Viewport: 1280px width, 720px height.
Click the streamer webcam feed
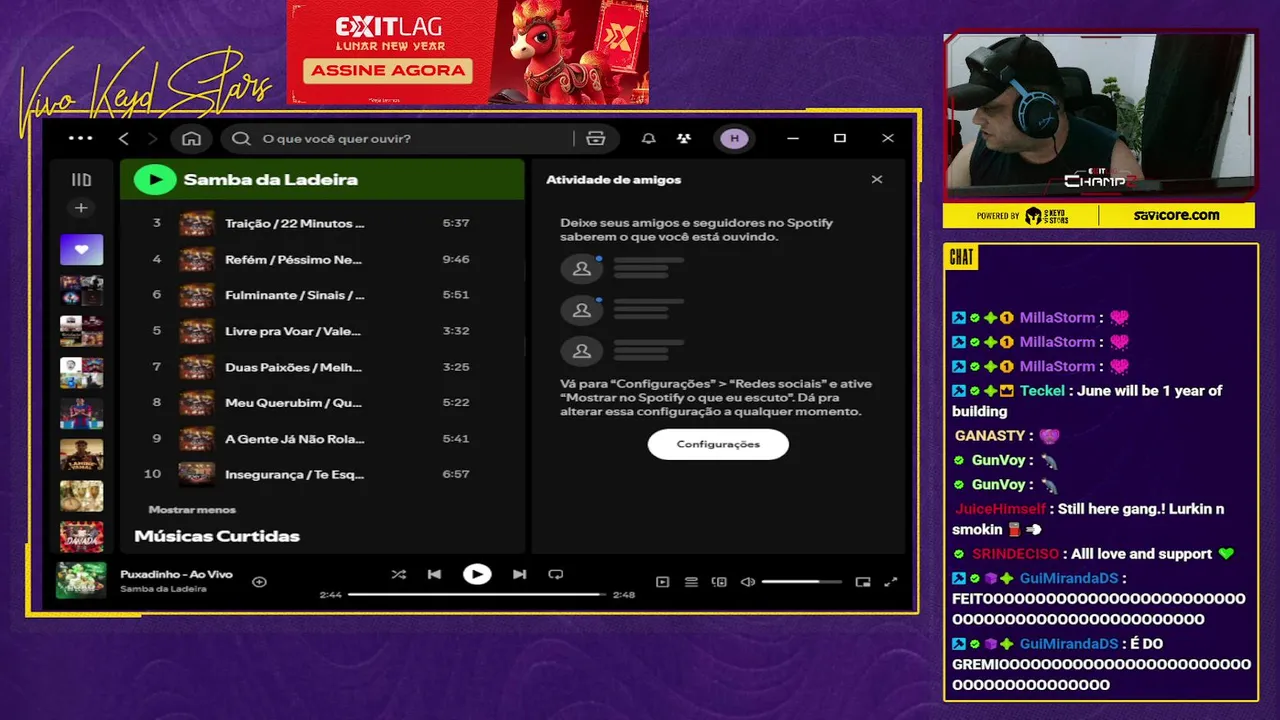point(1099,117)
